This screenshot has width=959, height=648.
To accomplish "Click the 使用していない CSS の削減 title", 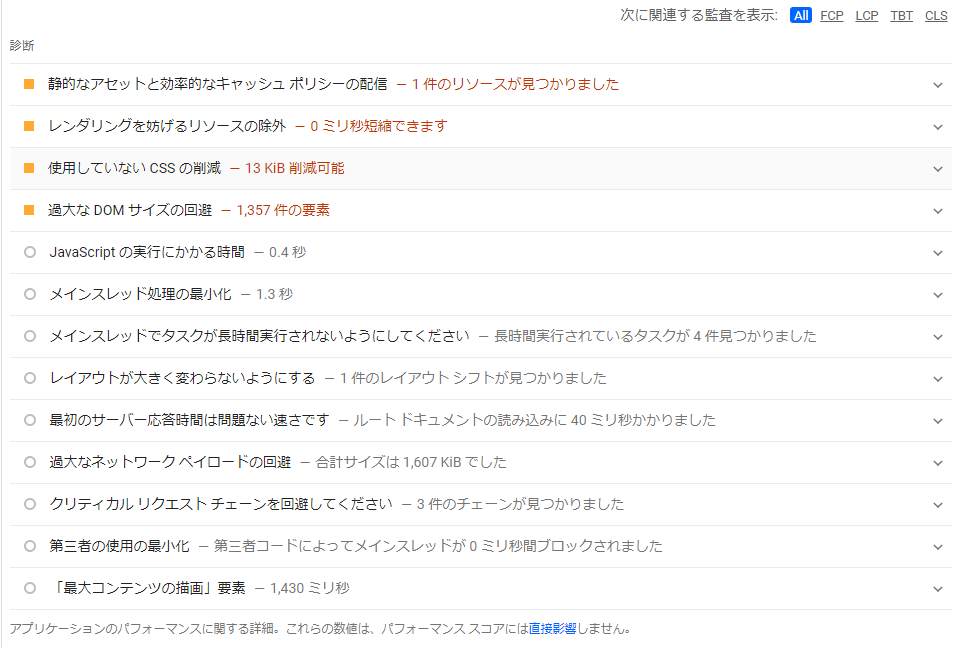I will [135, 168].
